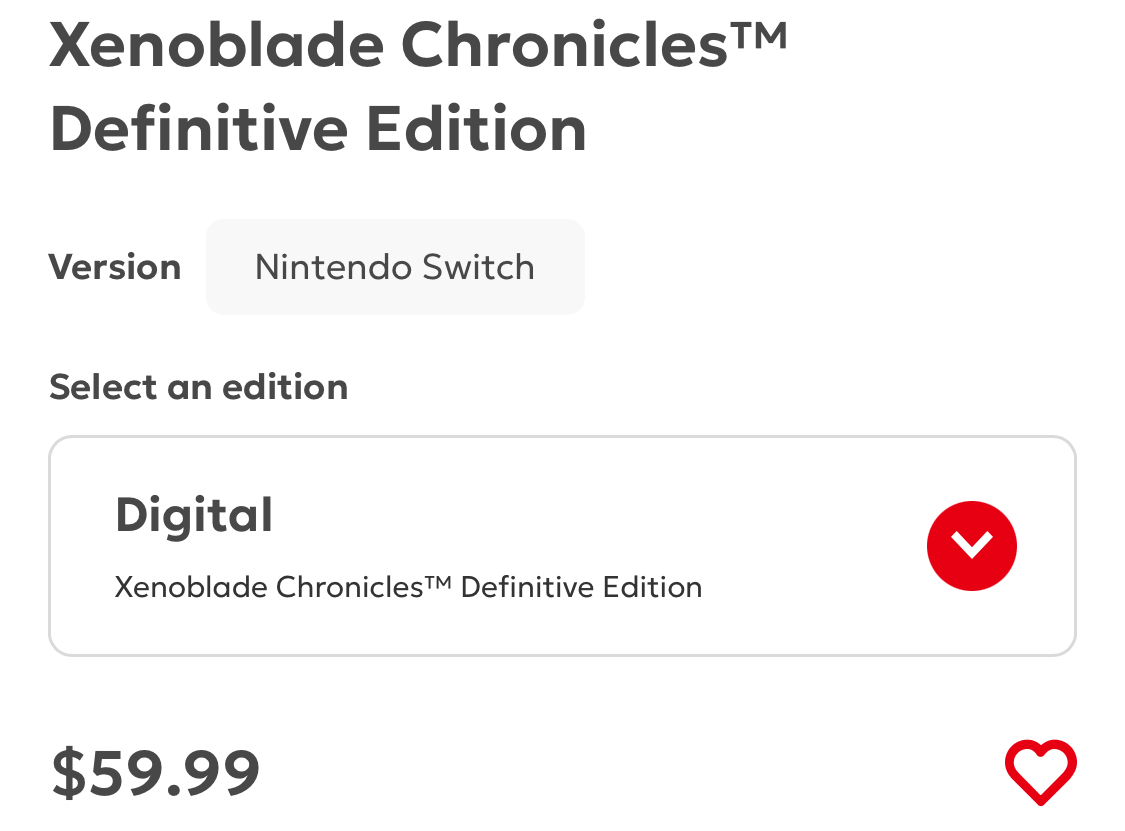Click the "Version" label
The height and width of the screenshot is (831, 1125).
115,267
